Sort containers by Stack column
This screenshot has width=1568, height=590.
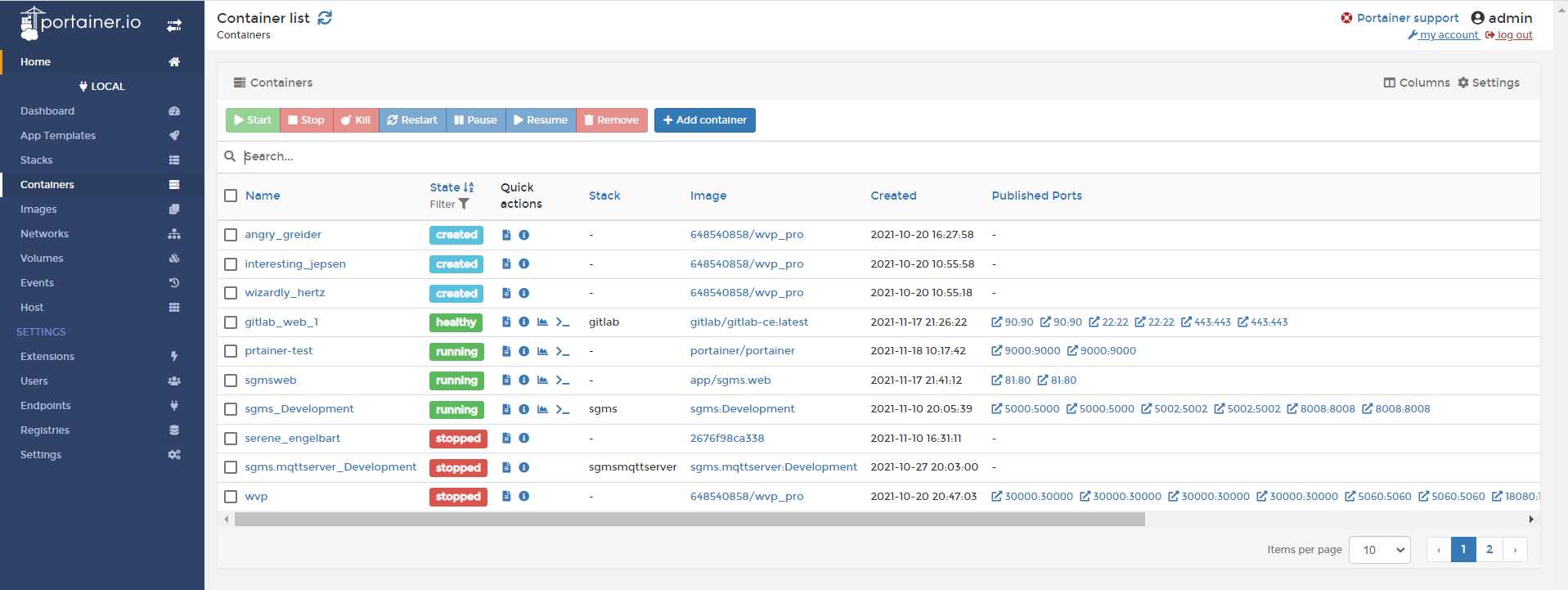coord(604,196)
